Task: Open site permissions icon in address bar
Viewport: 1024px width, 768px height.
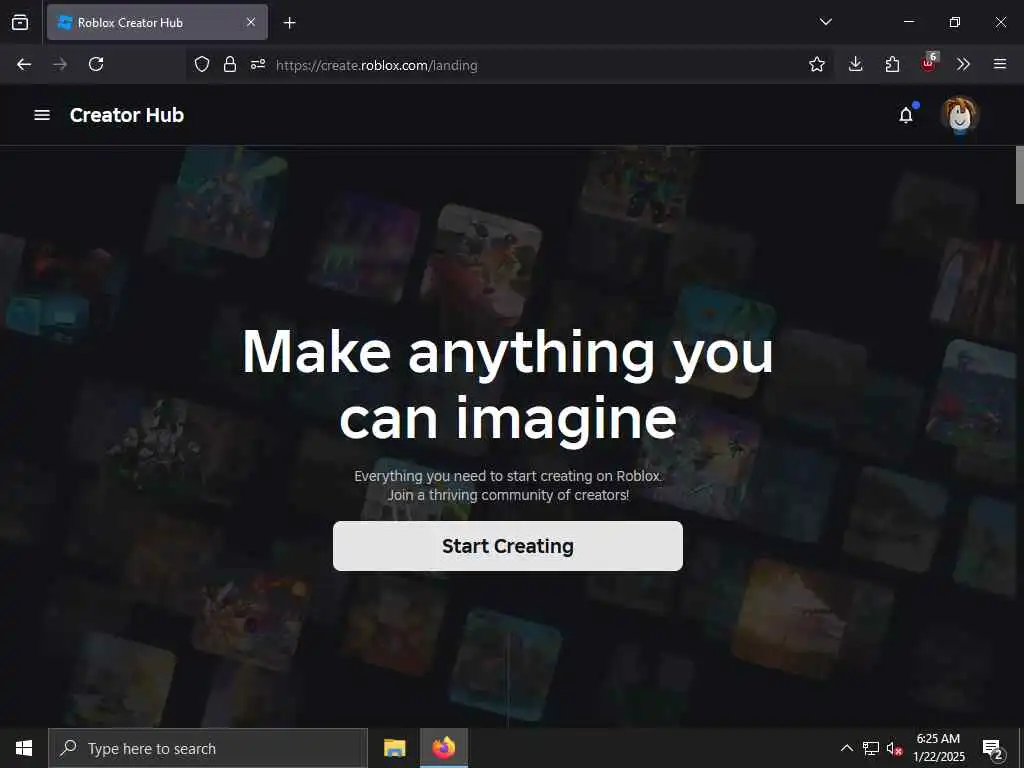Action: click(258, 64)
